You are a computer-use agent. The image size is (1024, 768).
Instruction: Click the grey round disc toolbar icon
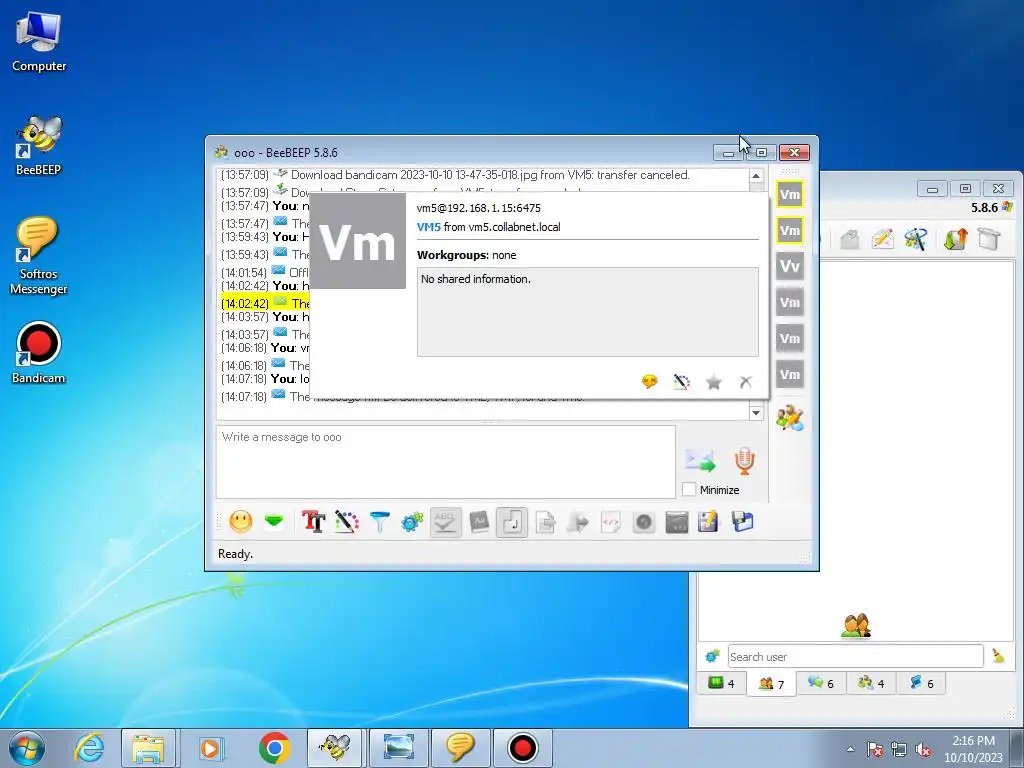click(x=644, y=522)
